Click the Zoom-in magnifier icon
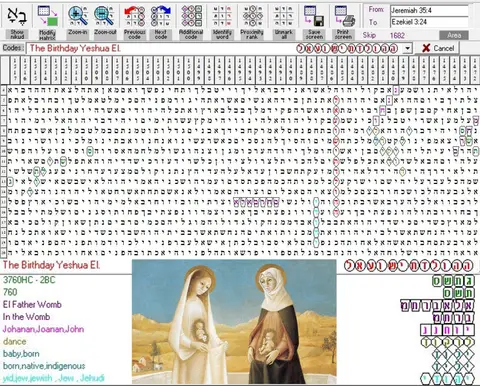480x386 pixels. tap(78, 16)
